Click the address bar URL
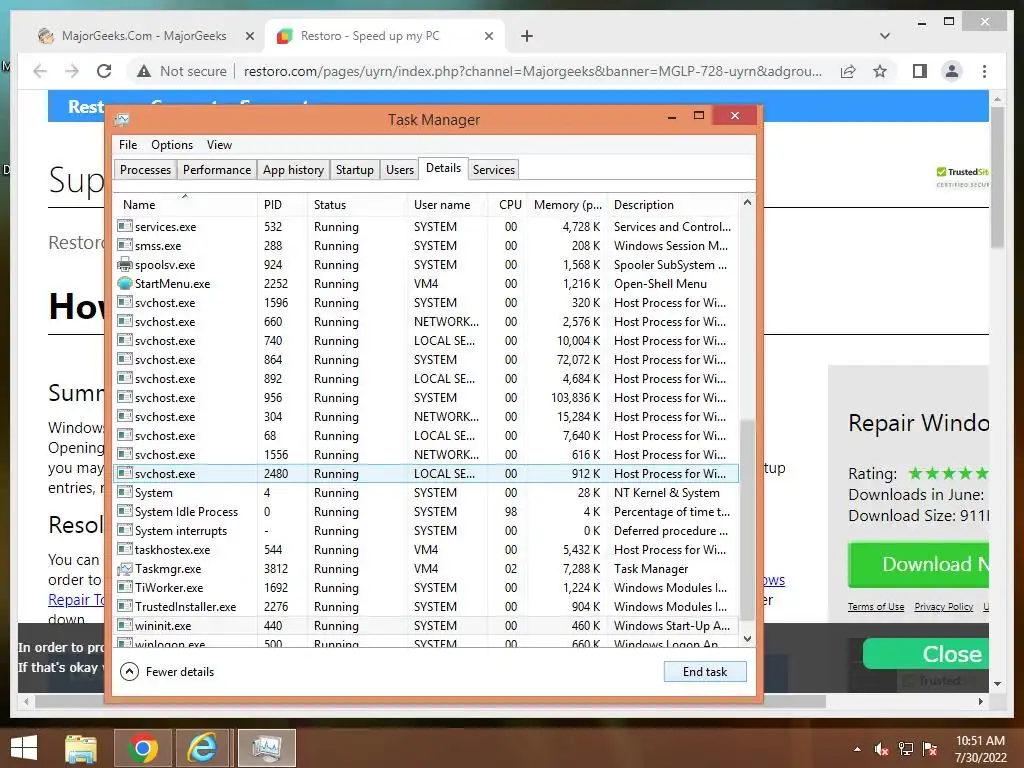The height and width of the screenshot is (768, 1024). (x=532, y=71)
